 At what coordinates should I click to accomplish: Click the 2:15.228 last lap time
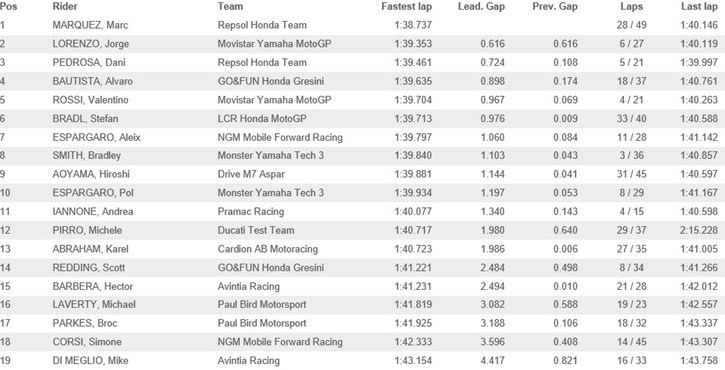[699, 230]
